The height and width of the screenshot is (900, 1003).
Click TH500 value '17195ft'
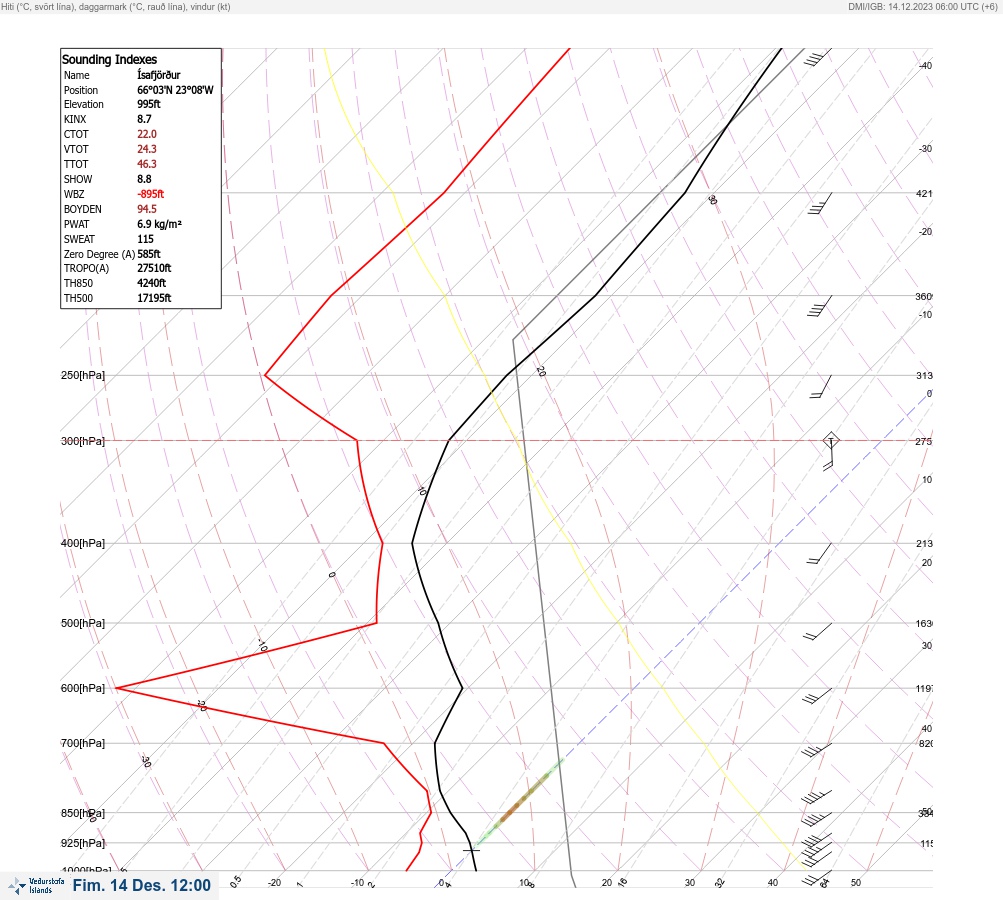point(154,298)
